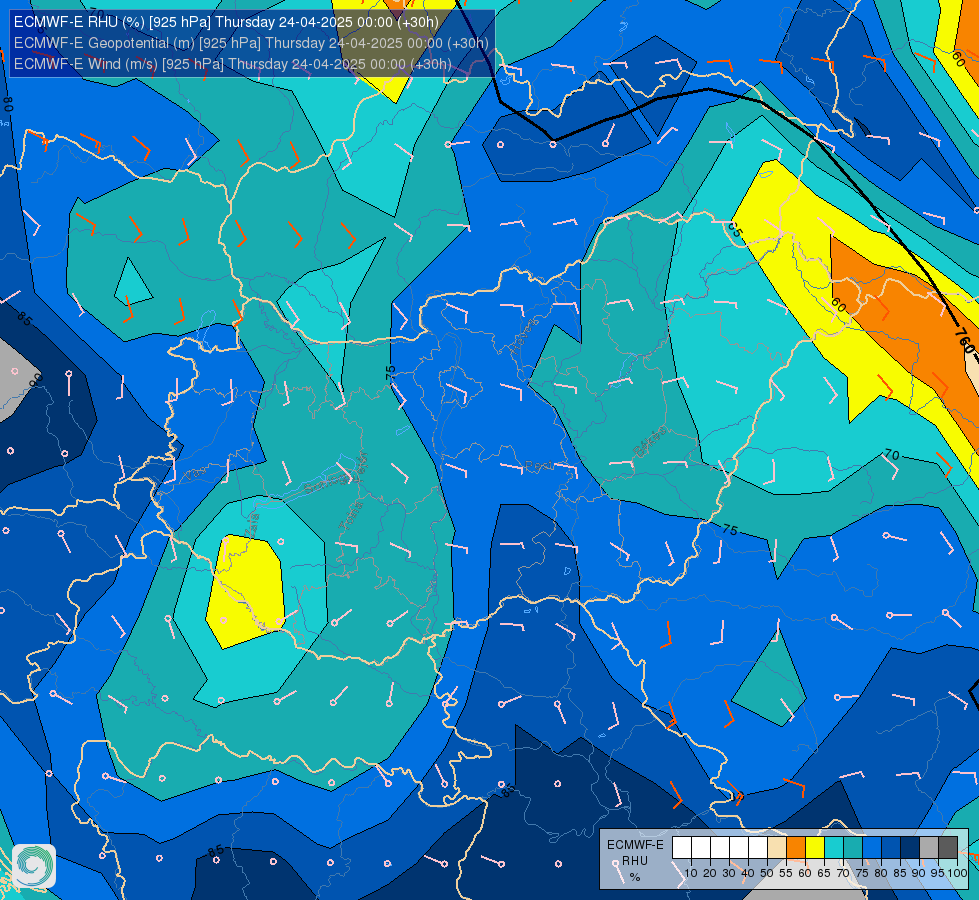Select the ECMWF-E Geopotential (m) layer title
979x900 pixels.
click(x=251, y=43)
